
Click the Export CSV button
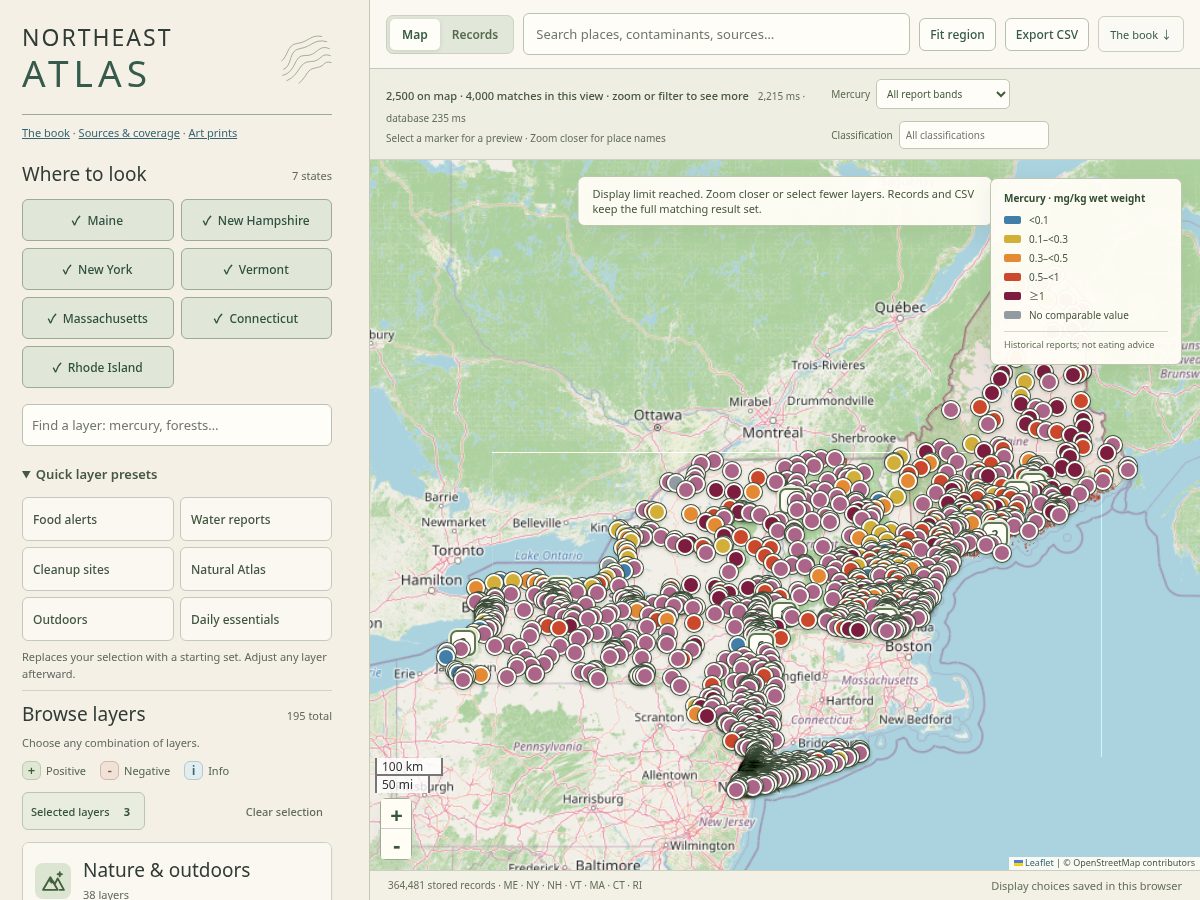(x=1047, y=34)
